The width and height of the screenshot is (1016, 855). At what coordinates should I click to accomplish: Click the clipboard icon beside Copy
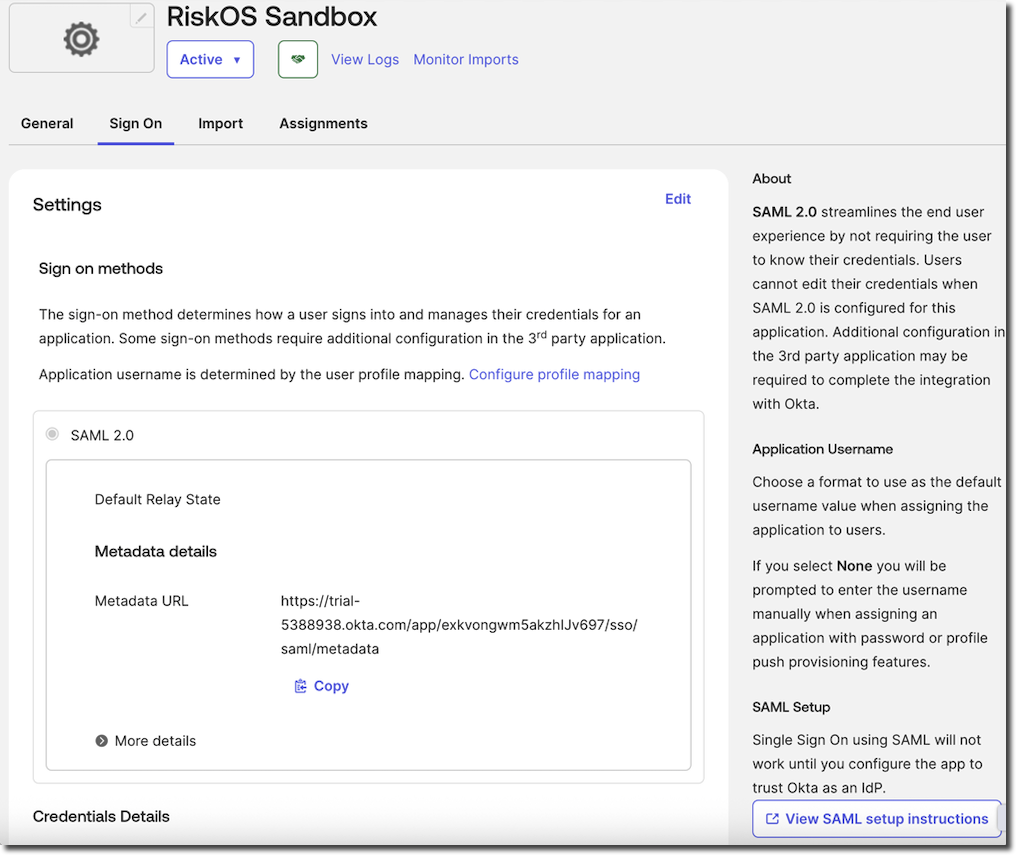301,686
